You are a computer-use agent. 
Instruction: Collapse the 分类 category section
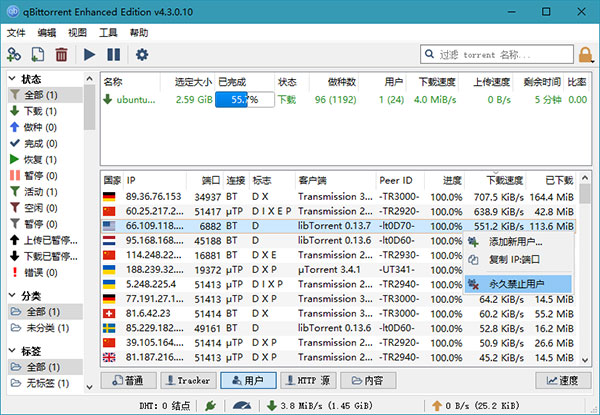[11, 297]
